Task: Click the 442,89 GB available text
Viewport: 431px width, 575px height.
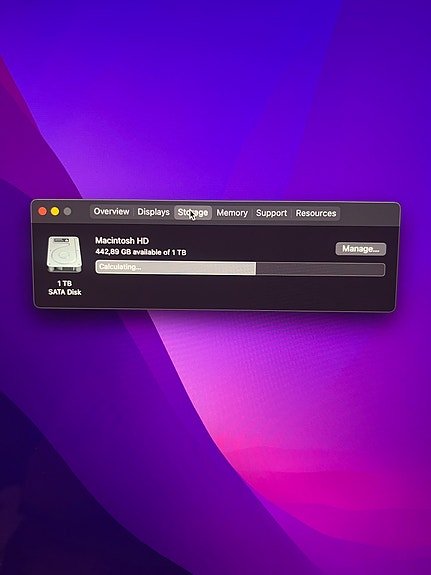Action: [141, 252]
